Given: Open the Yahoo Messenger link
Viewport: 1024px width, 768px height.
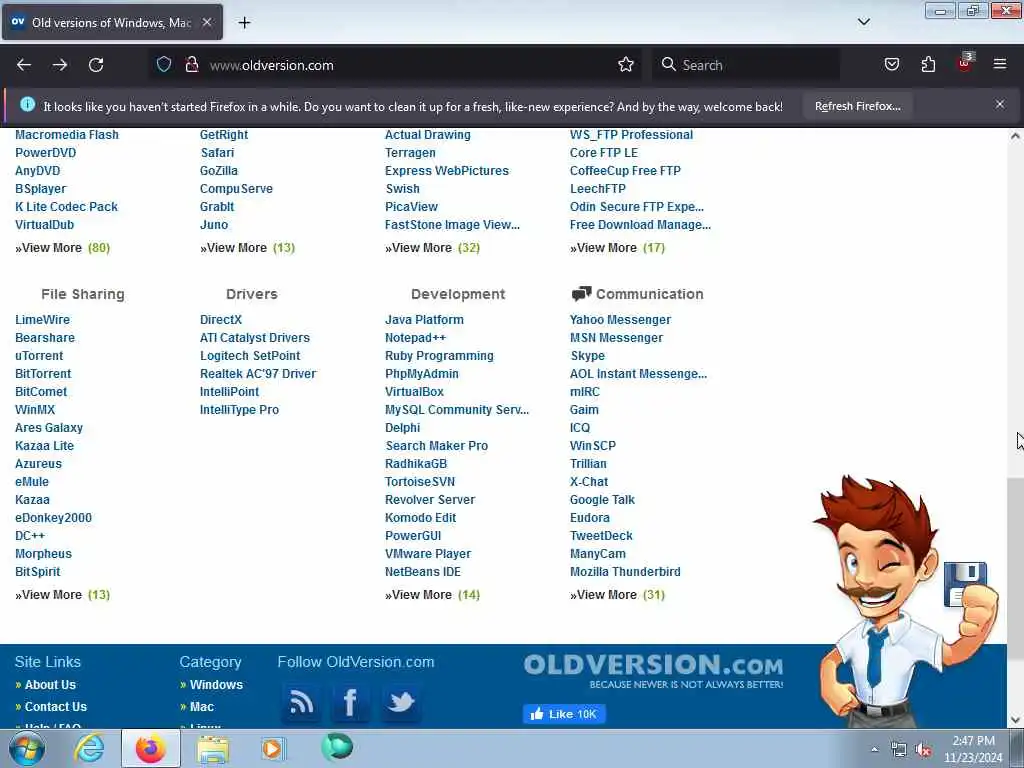Looking at the screenshot, I should click(620, 319).
